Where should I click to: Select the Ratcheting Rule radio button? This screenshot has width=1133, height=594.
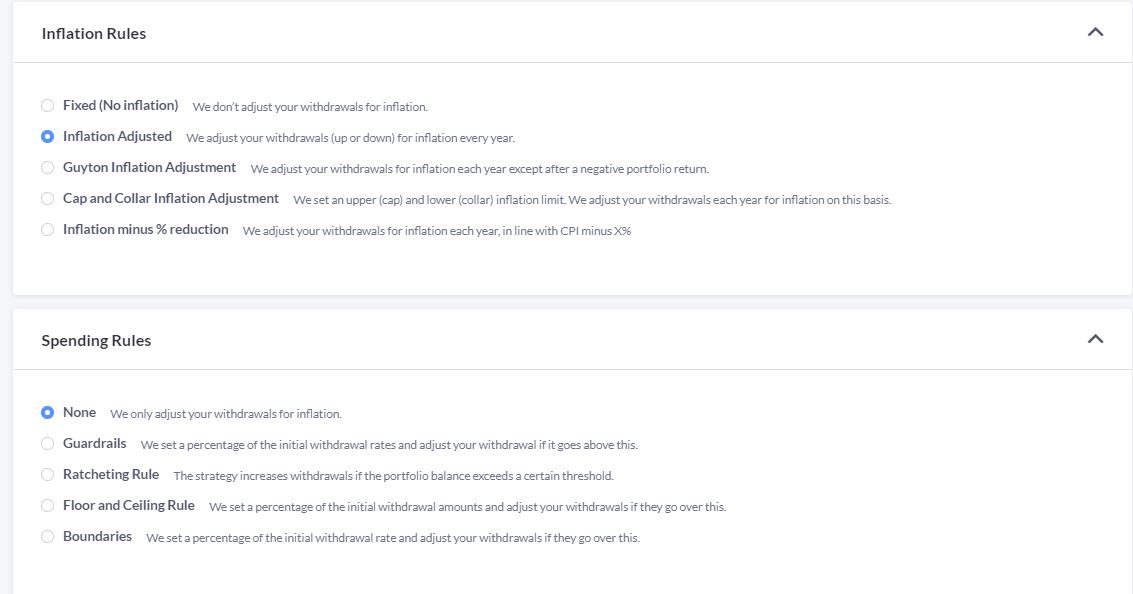[x=47, y=474]
